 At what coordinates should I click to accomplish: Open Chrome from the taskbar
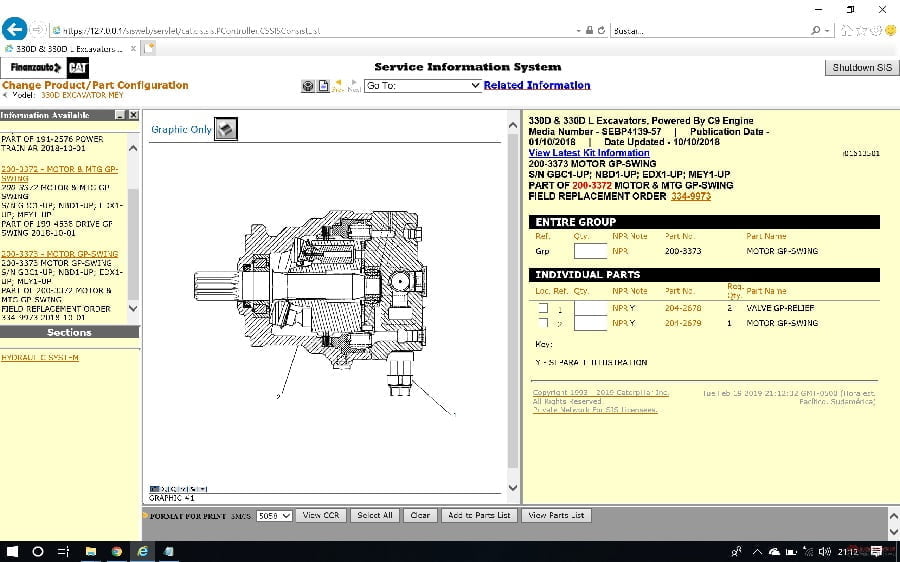[x=117, y=552]
